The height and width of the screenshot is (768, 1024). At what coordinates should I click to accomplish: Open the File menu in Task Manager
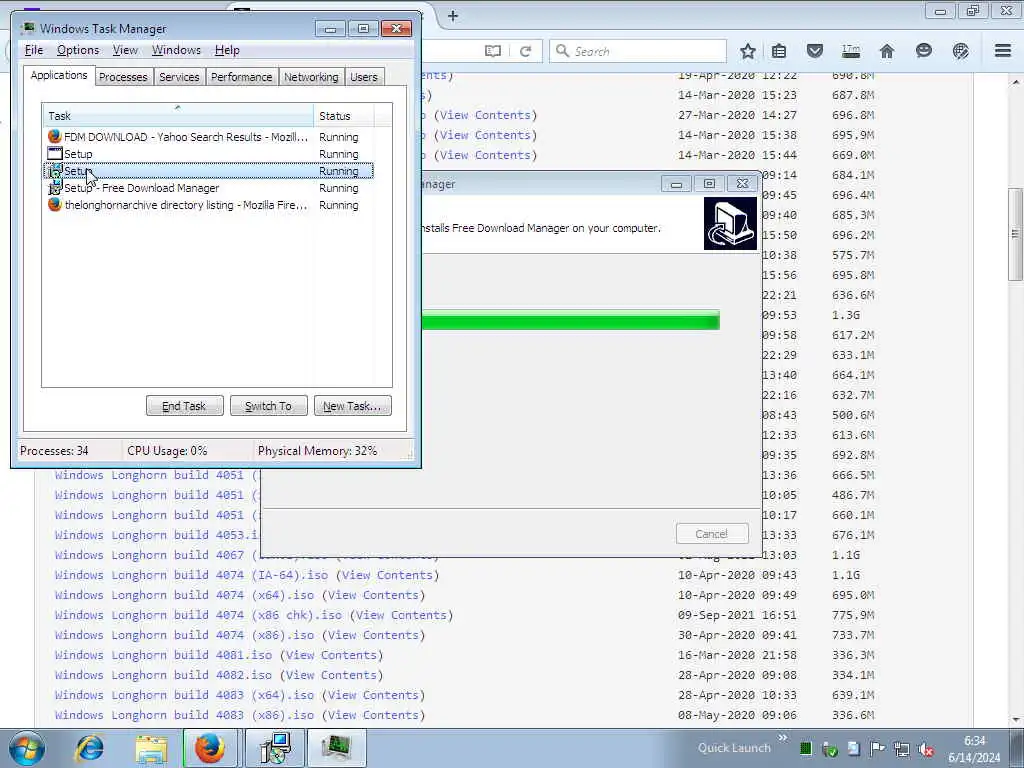[x=33, y=50]
